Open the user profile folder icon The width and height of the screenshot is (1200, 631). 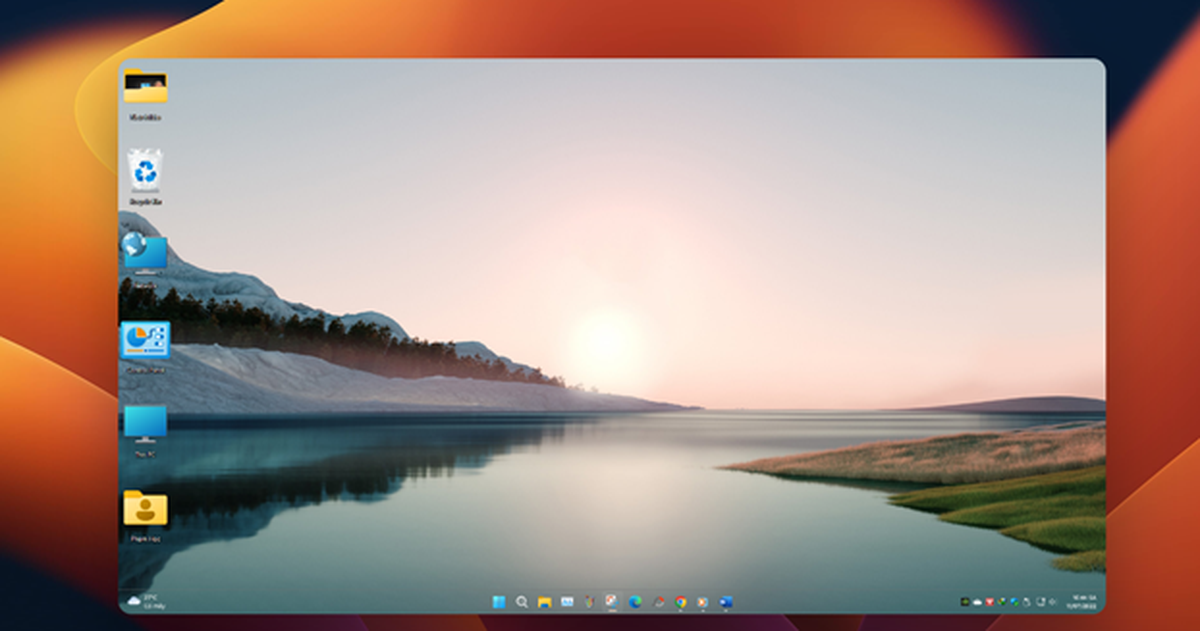(146, 508)
